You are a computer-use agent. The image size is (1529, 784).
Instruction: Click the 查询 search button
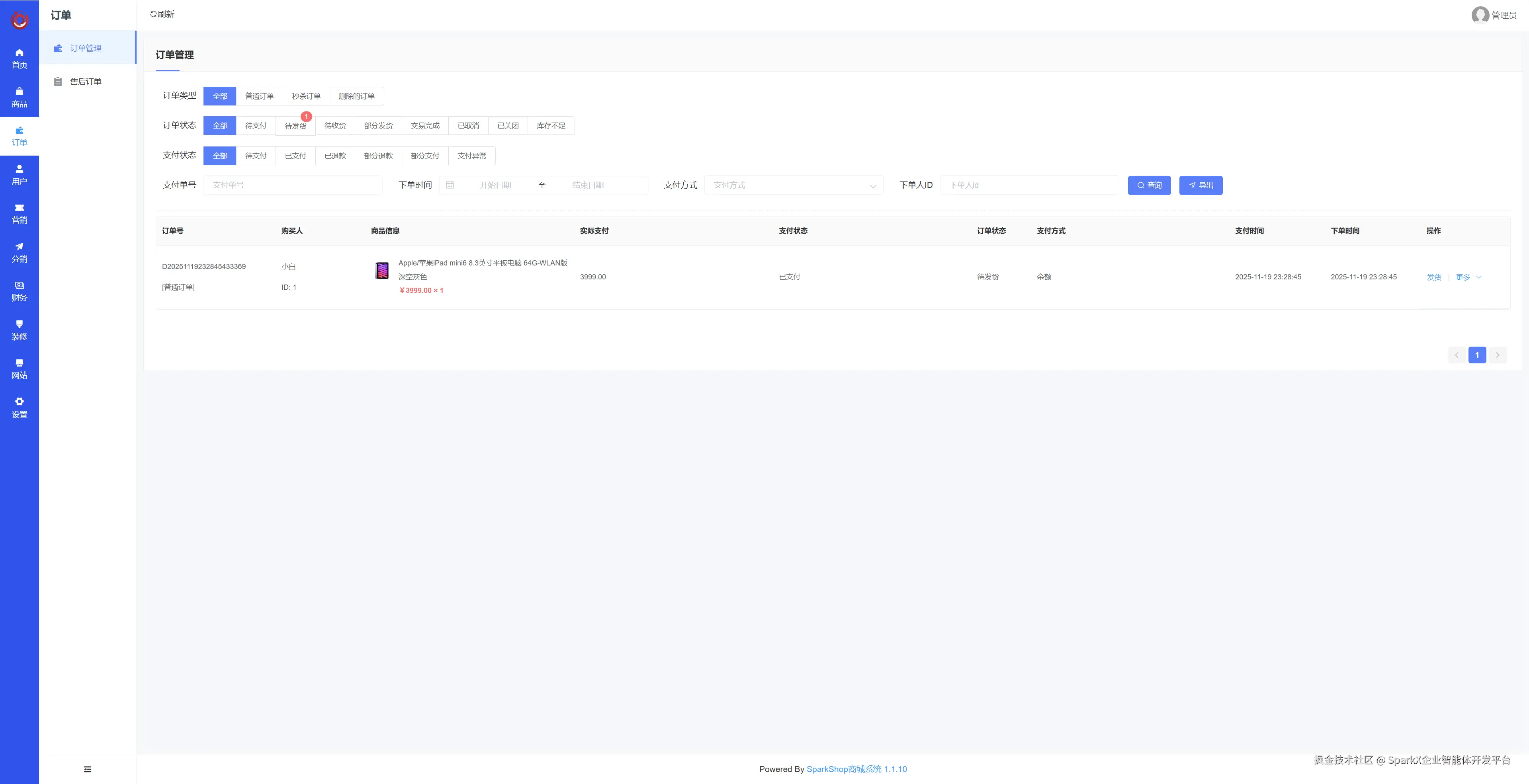click(1149, 185)
